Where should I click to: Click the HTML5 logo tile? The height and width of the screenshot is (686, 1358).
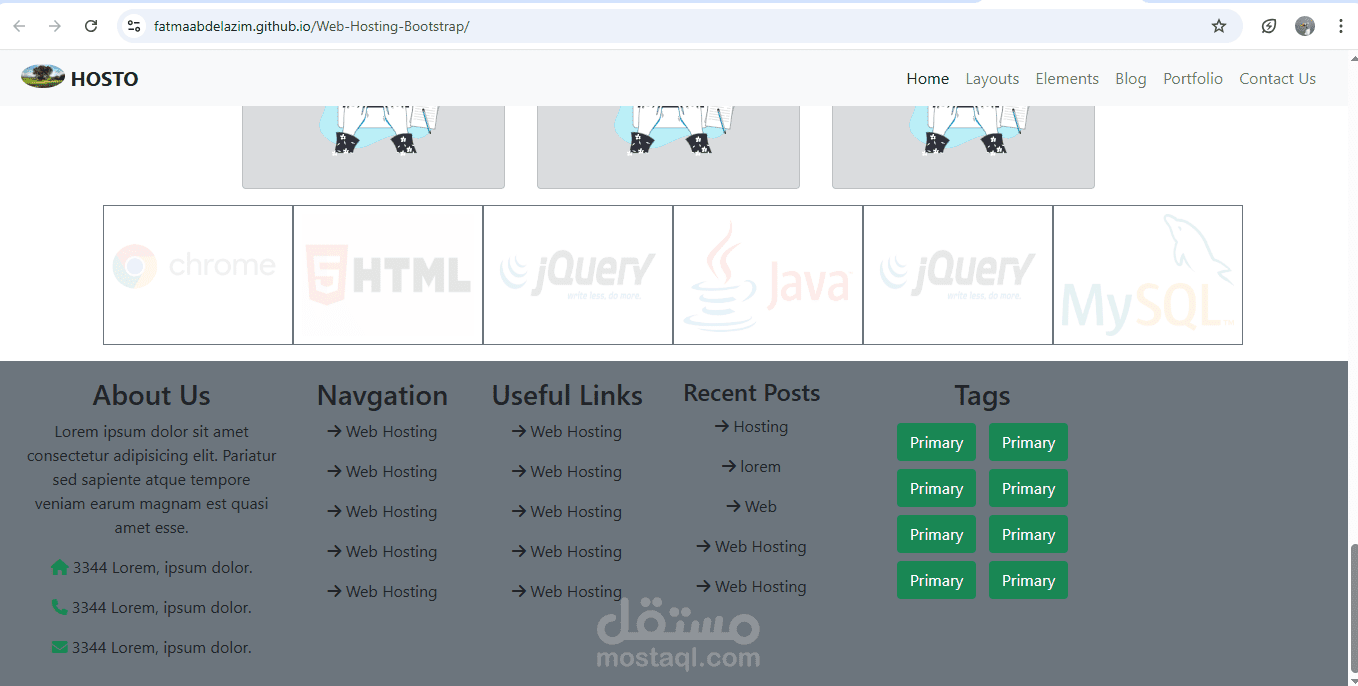point(388,275)
